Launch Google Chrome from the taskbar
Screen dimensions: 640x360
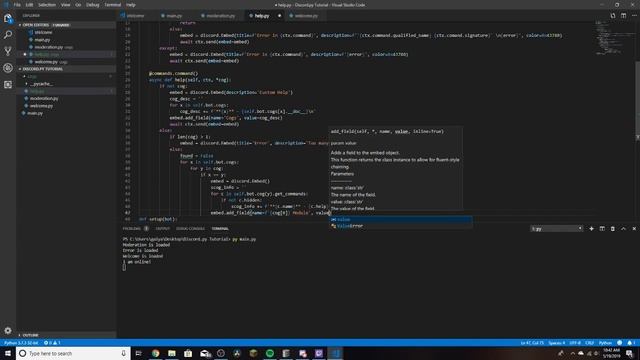click(x=156, y=353)
